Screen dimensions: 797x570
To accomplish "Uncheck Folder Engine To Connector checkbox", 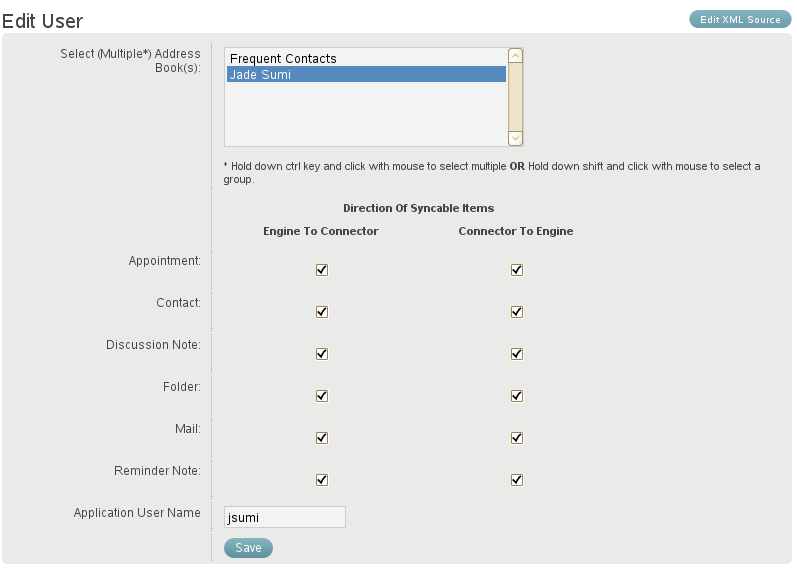I will coord(322,396).
